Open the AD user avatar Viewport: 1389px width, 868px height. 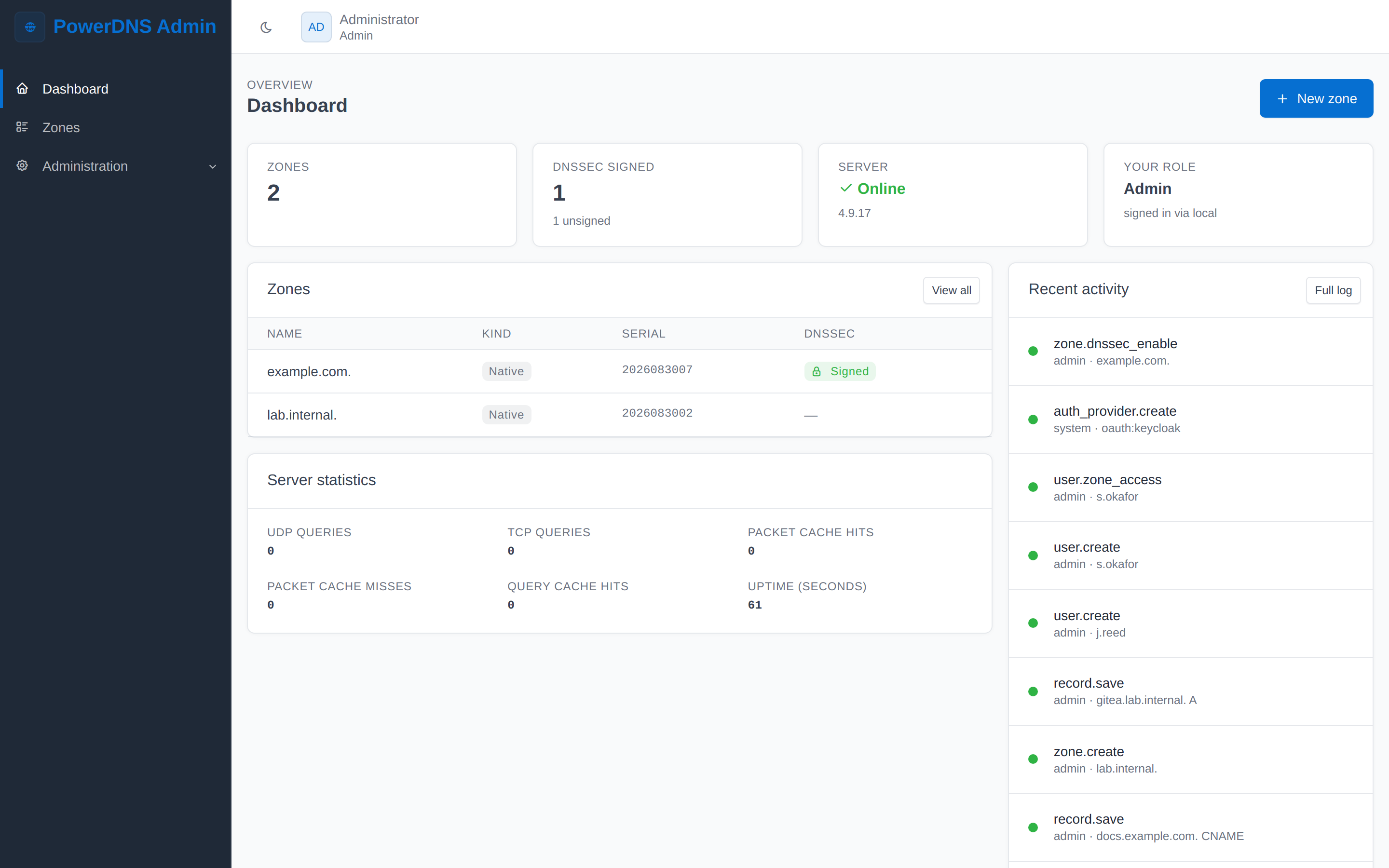(x=316, y=27)
